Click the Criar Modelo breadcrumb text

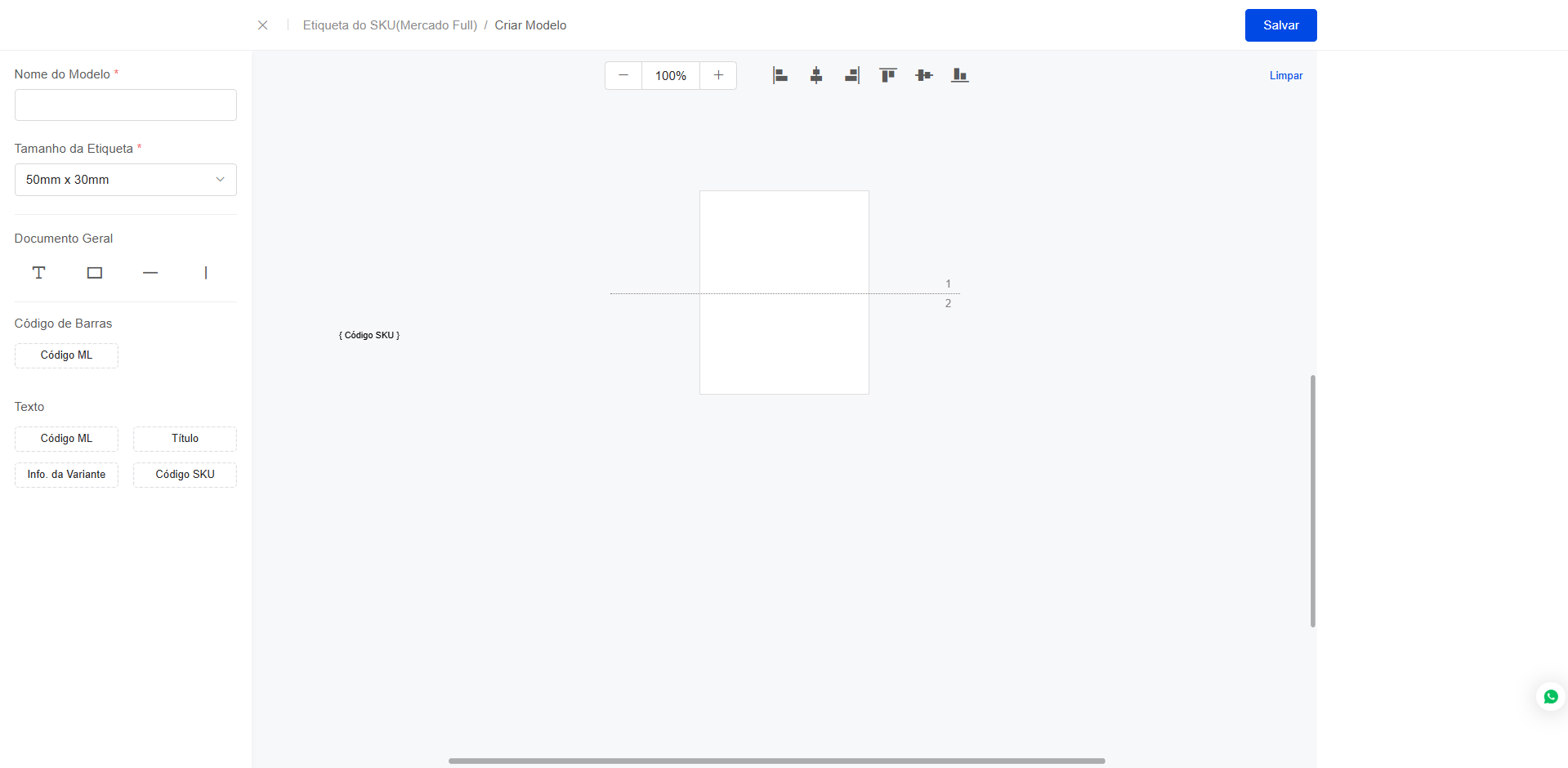[x=530, y=25]
